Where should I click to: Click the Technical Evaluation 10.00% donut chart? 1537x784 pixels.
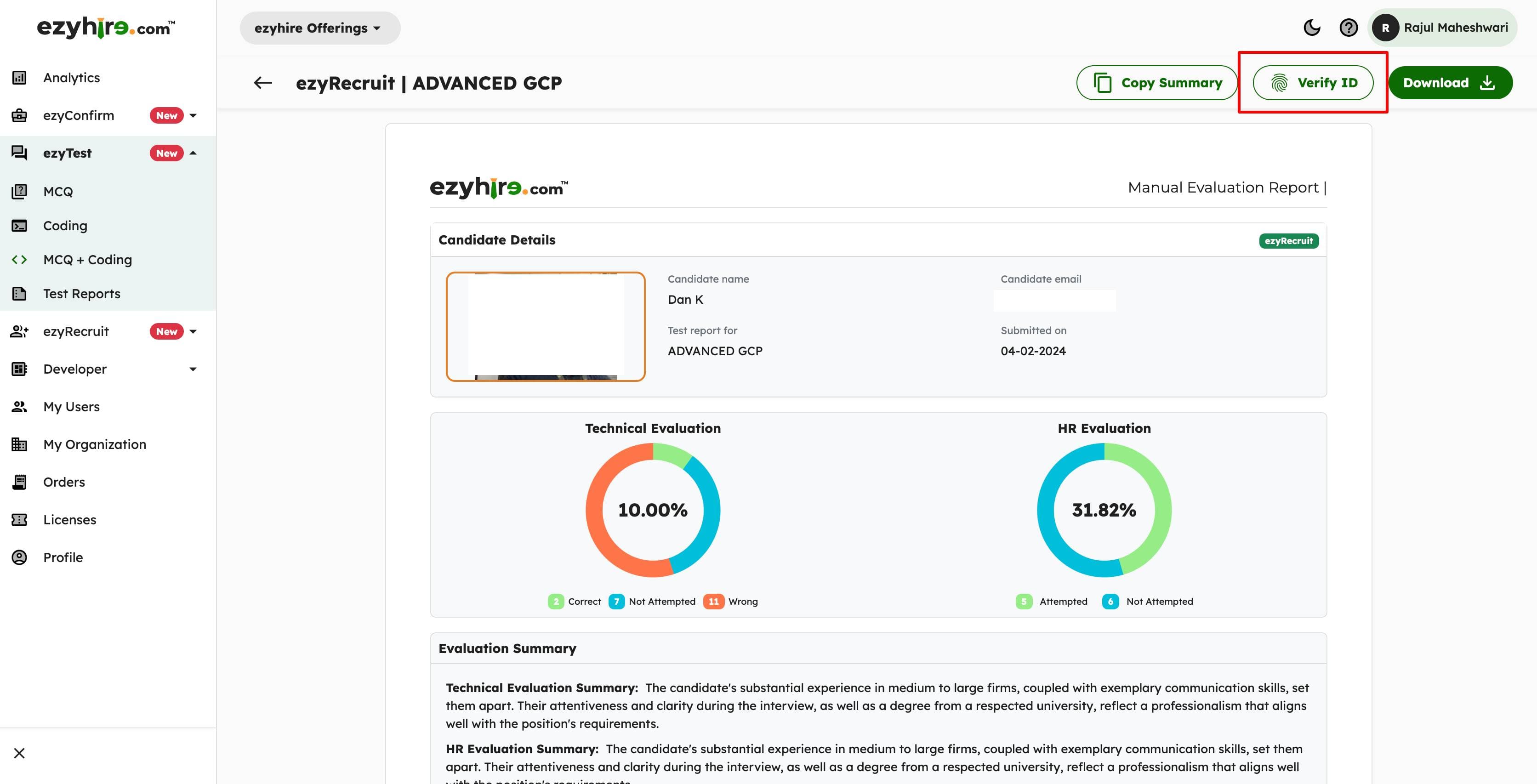pyautogui.click(x=653, y=510)
